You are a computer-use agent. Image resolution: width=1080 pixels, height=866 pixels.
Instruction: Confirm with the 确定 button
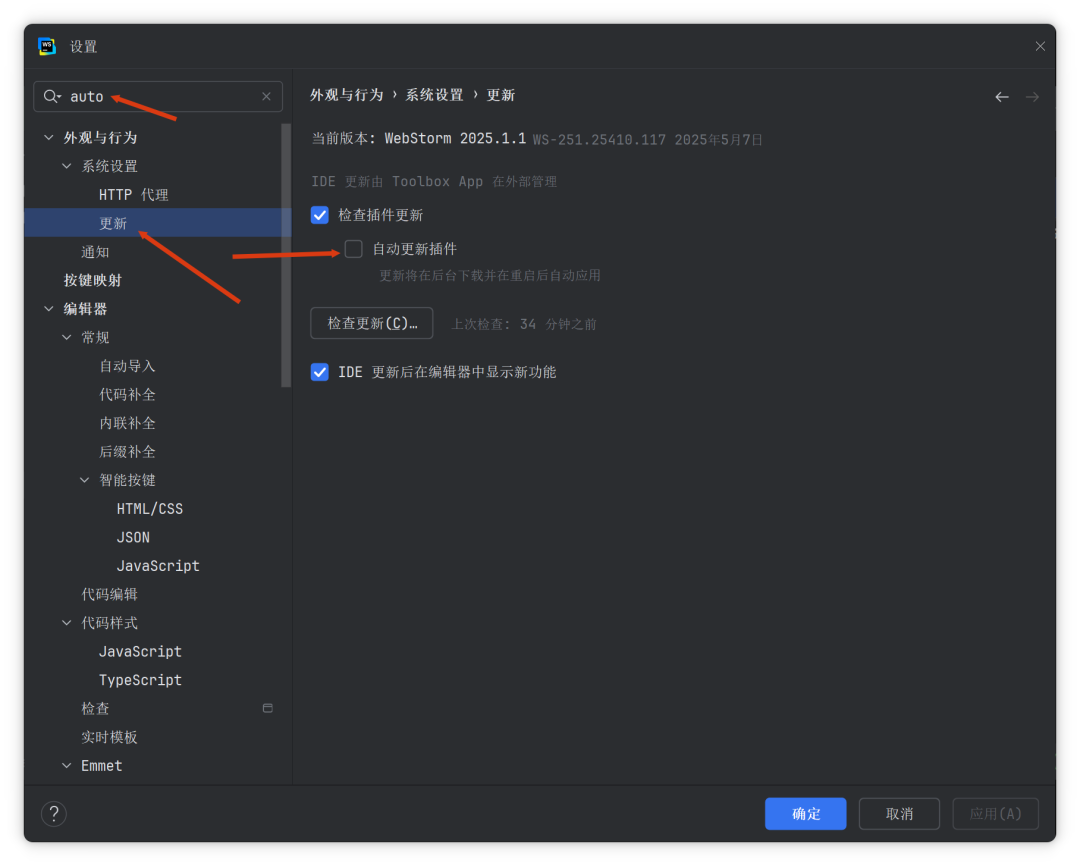click(x=805, y=814)
